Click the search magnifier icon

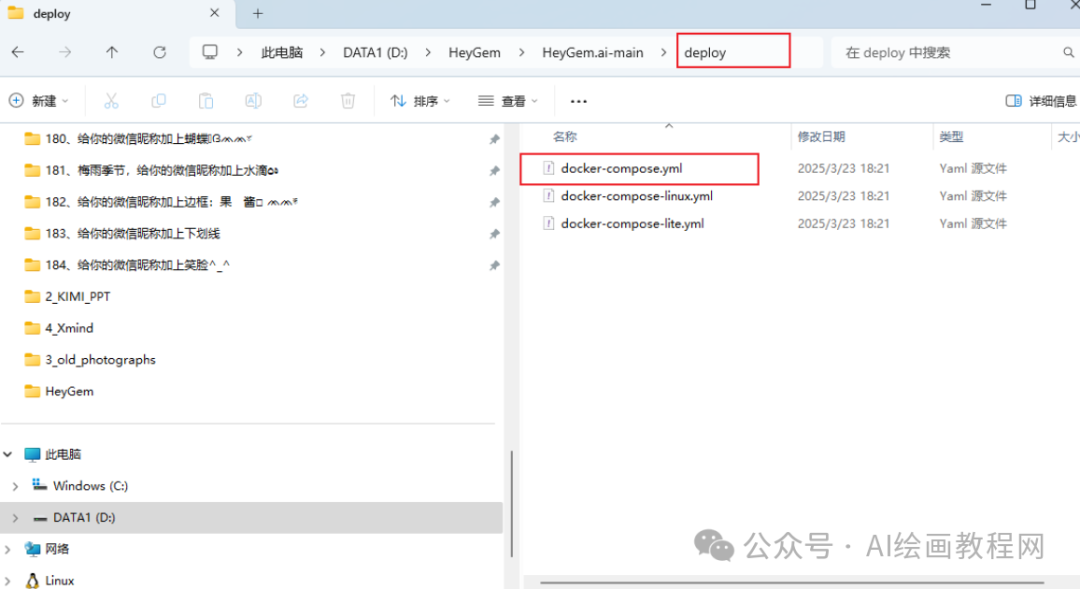pos(1068,52)
